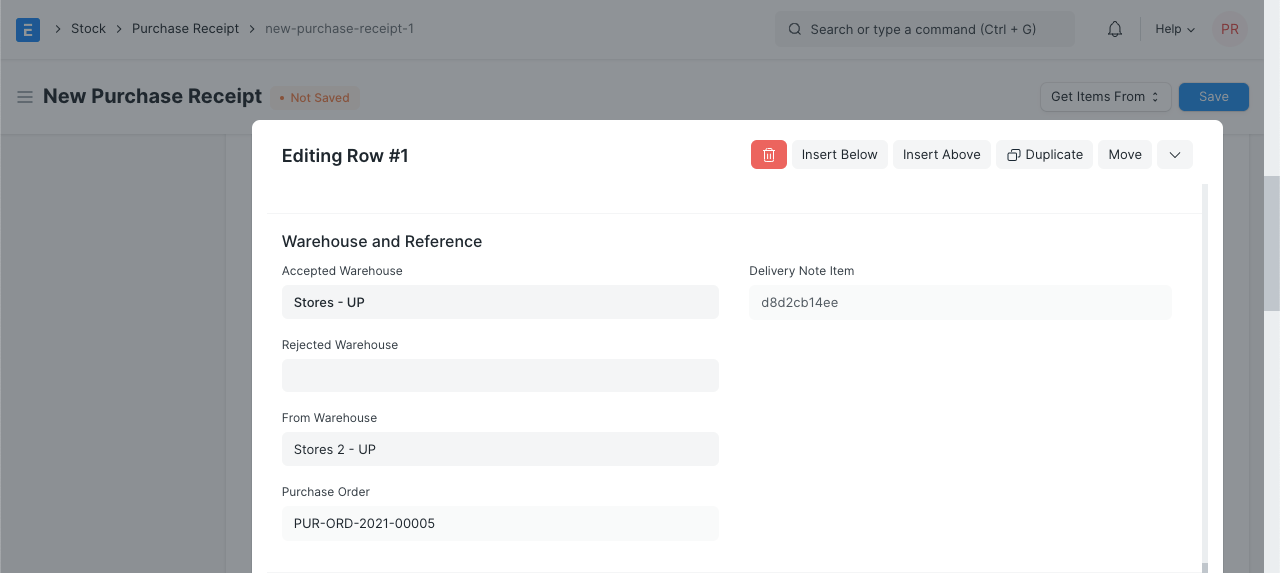Image resolution: width=1280 pixels, height=573 pixels.
Task: Click Insert Above button
Action: [941, 155]
